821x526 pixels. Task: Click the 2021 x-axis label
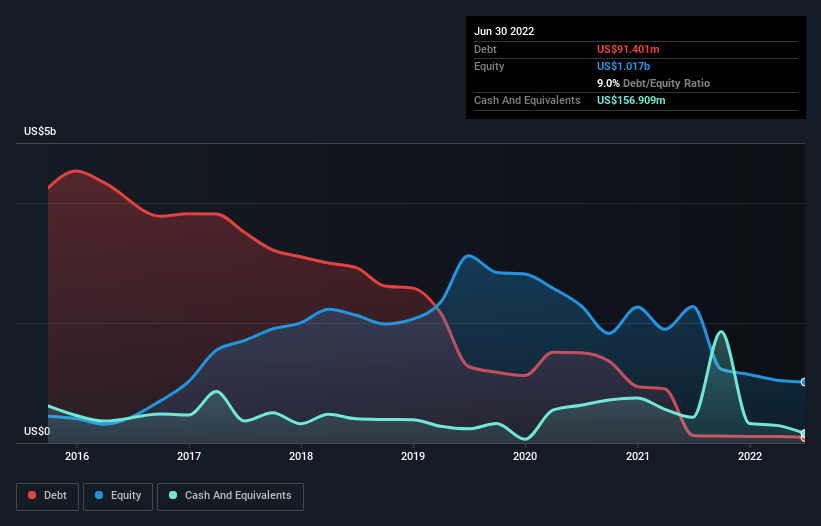click(638, 456)
